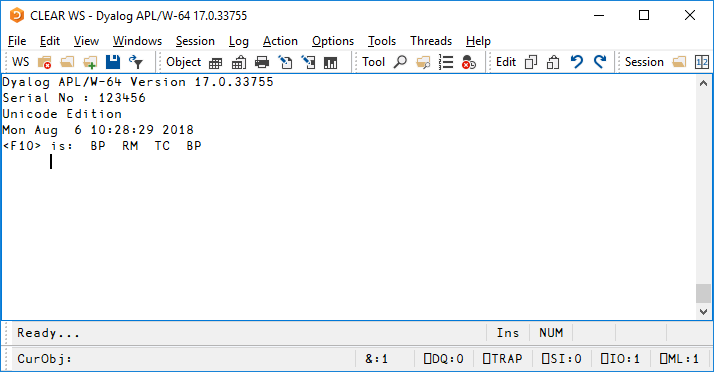Click the Paste clipboard icon in the Edit toolbar
Image resolution: width=714 pixels, height=372 pixels.
coord(553,62)
